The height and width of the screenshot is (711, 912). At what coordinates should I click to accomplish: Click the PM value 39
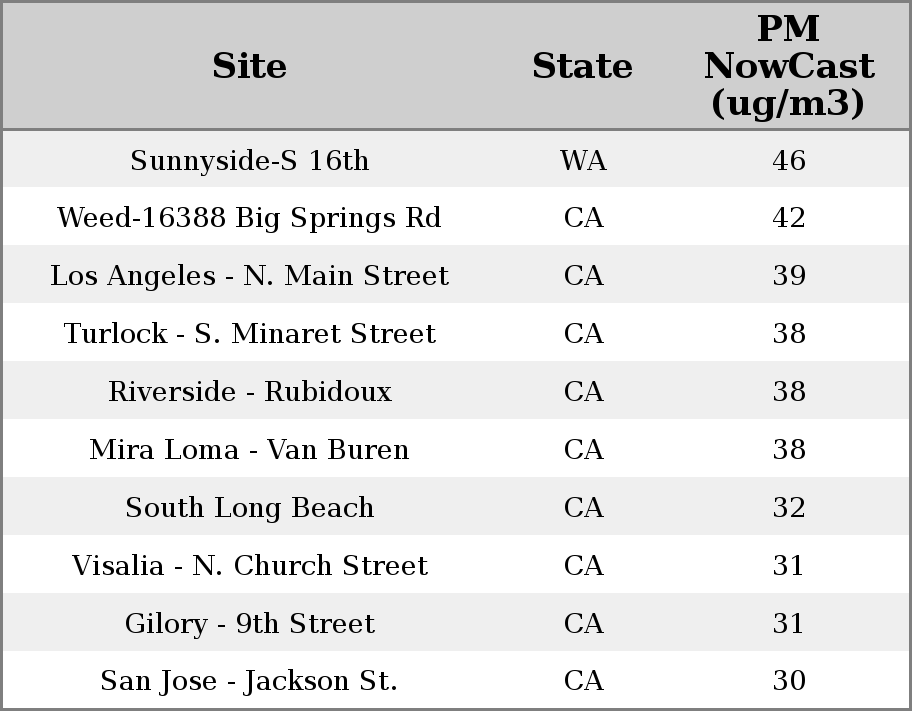click(x=789, y=276)
